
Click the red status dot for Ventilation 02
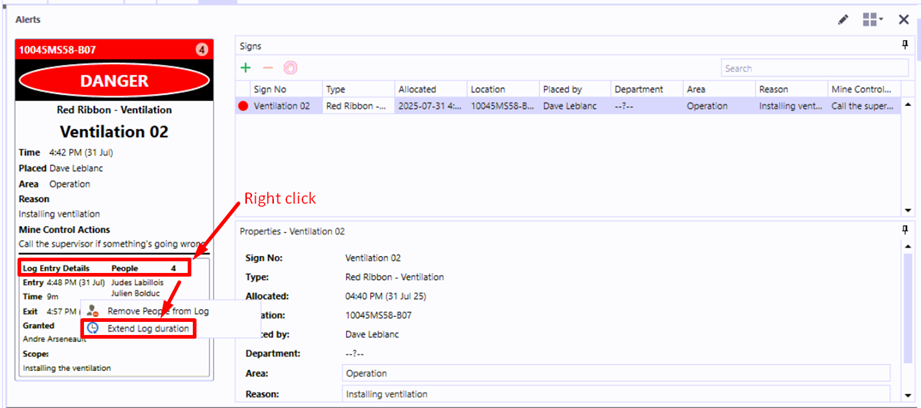pos(244,105)
